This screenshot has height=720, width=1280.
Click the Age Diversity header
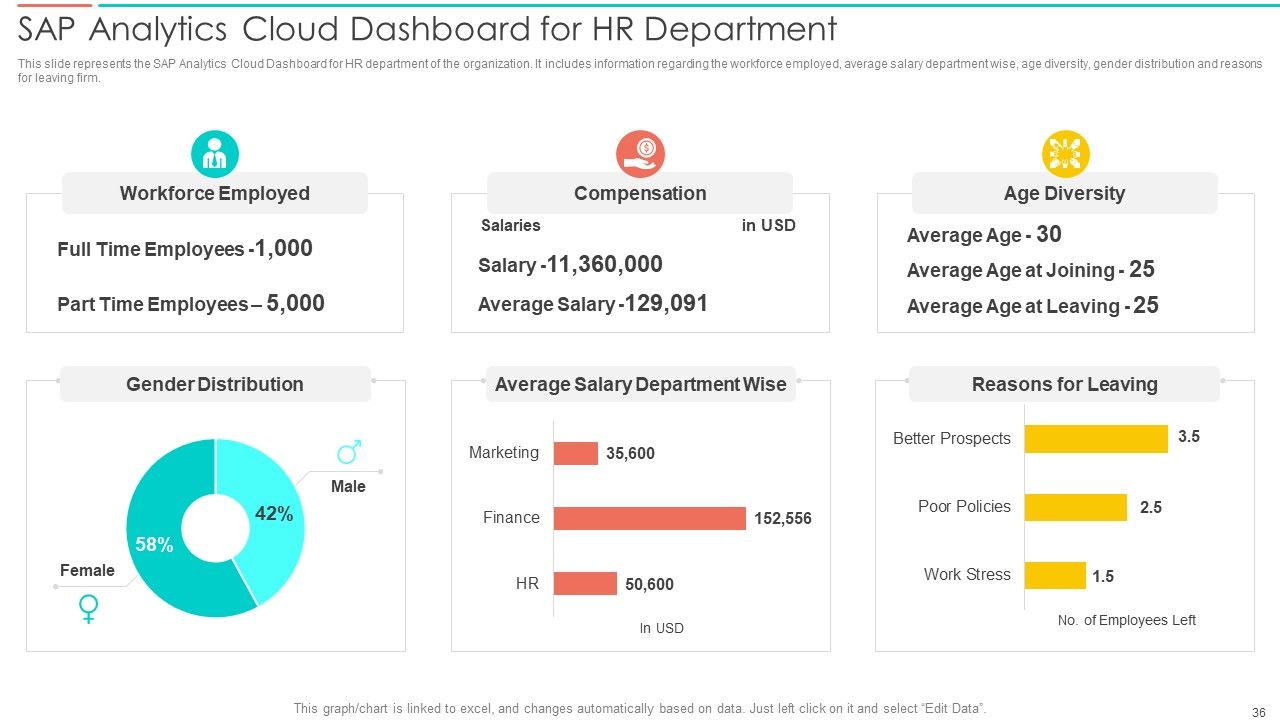pyautogui.click(x=1065, y=193)
